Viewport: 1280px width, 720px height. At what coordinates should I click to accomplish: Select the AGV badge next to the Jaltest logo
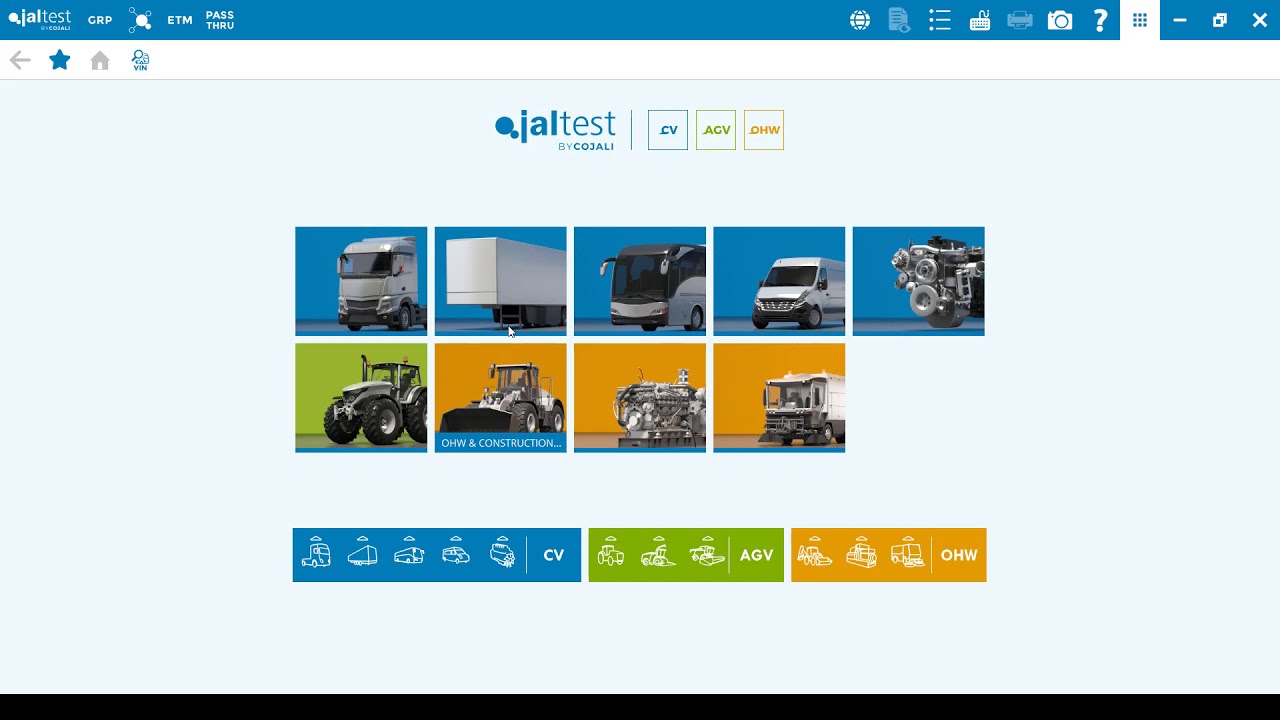click(x=716, y=130)
